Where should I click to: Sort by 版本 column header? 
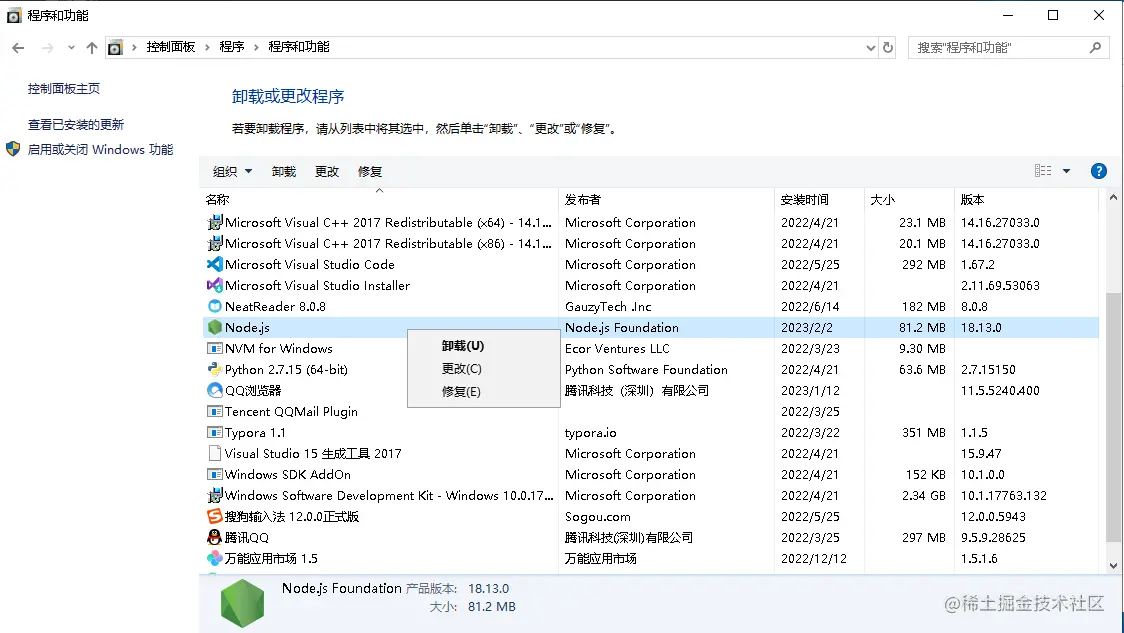coord(1026,199)
